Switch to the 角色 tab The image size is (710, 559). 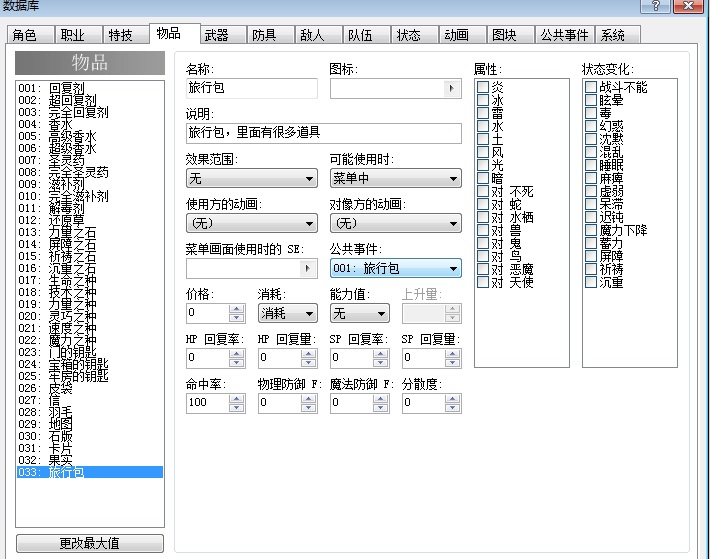click(30, 35)
